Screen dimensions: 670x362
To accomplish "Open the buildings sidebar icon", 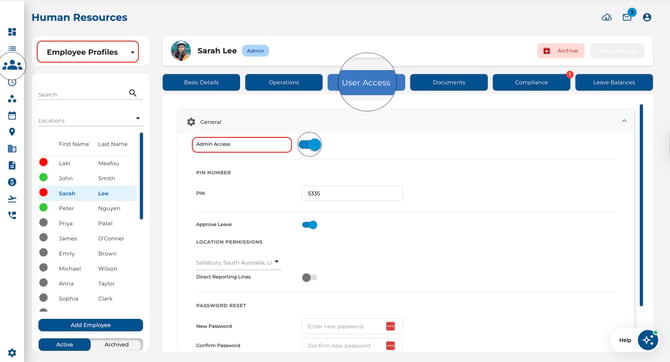I will (x=12, y=149).
